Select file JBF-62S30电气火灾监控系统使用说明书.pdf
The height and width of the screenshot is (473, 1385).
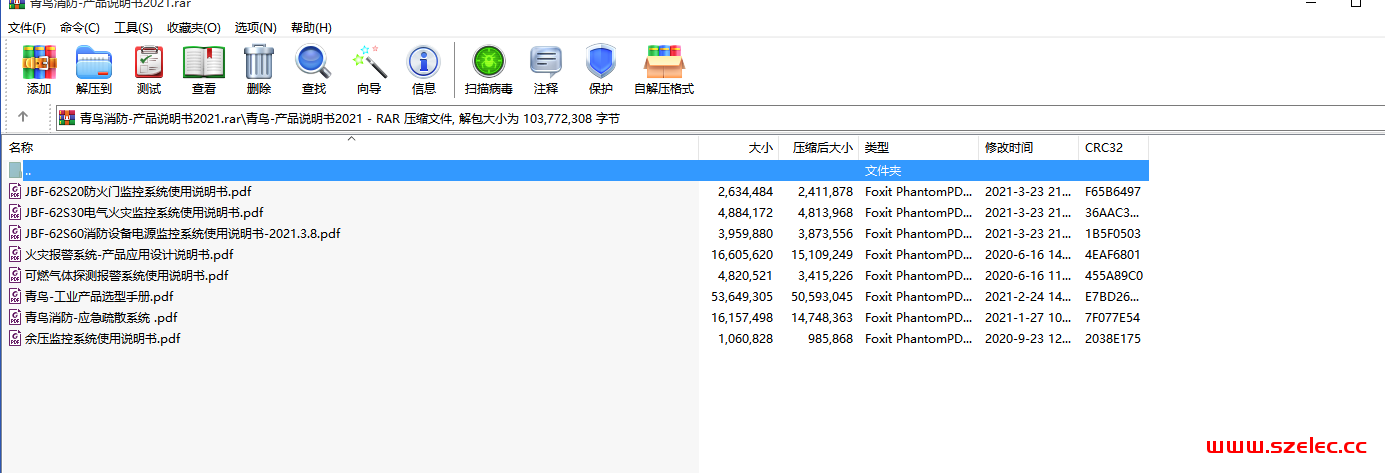tap(144, 212)
